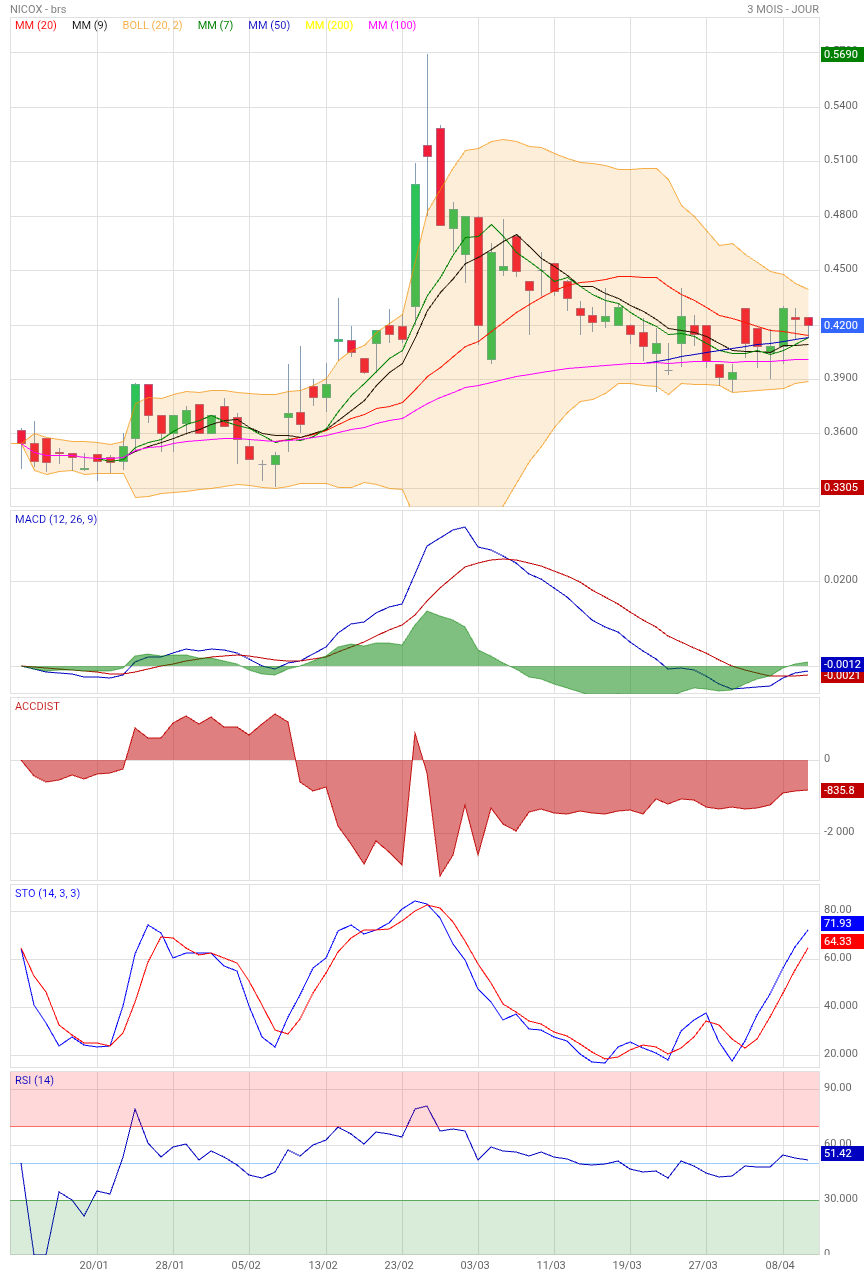Select the MM (50) legend label
This screenshot has width=864, height=1275.
(269, 25)
